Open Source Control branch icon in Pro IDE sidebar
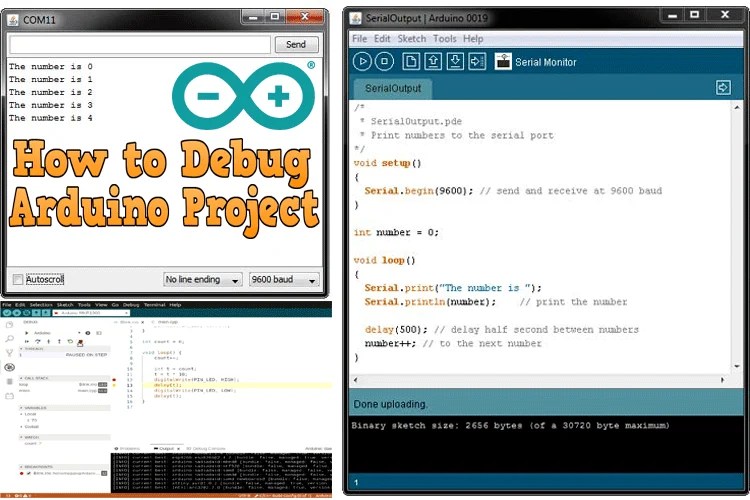This screenshot has width=750, height=500. 9,353
